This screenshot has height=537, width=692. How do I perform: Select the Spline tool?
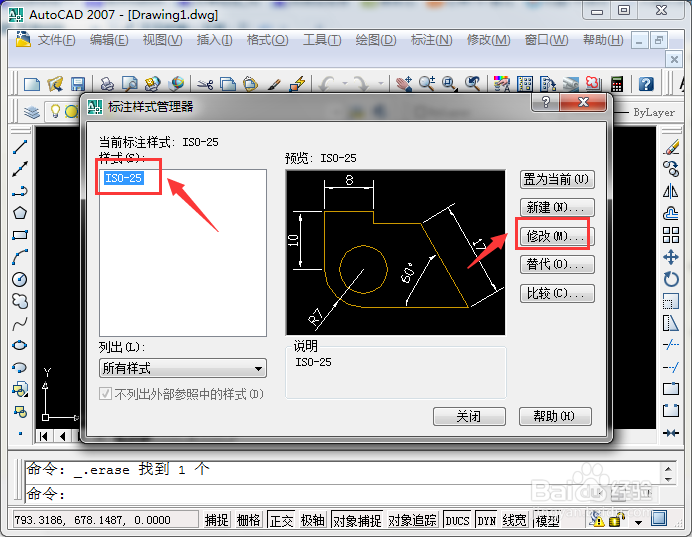[x=20, y=324]
